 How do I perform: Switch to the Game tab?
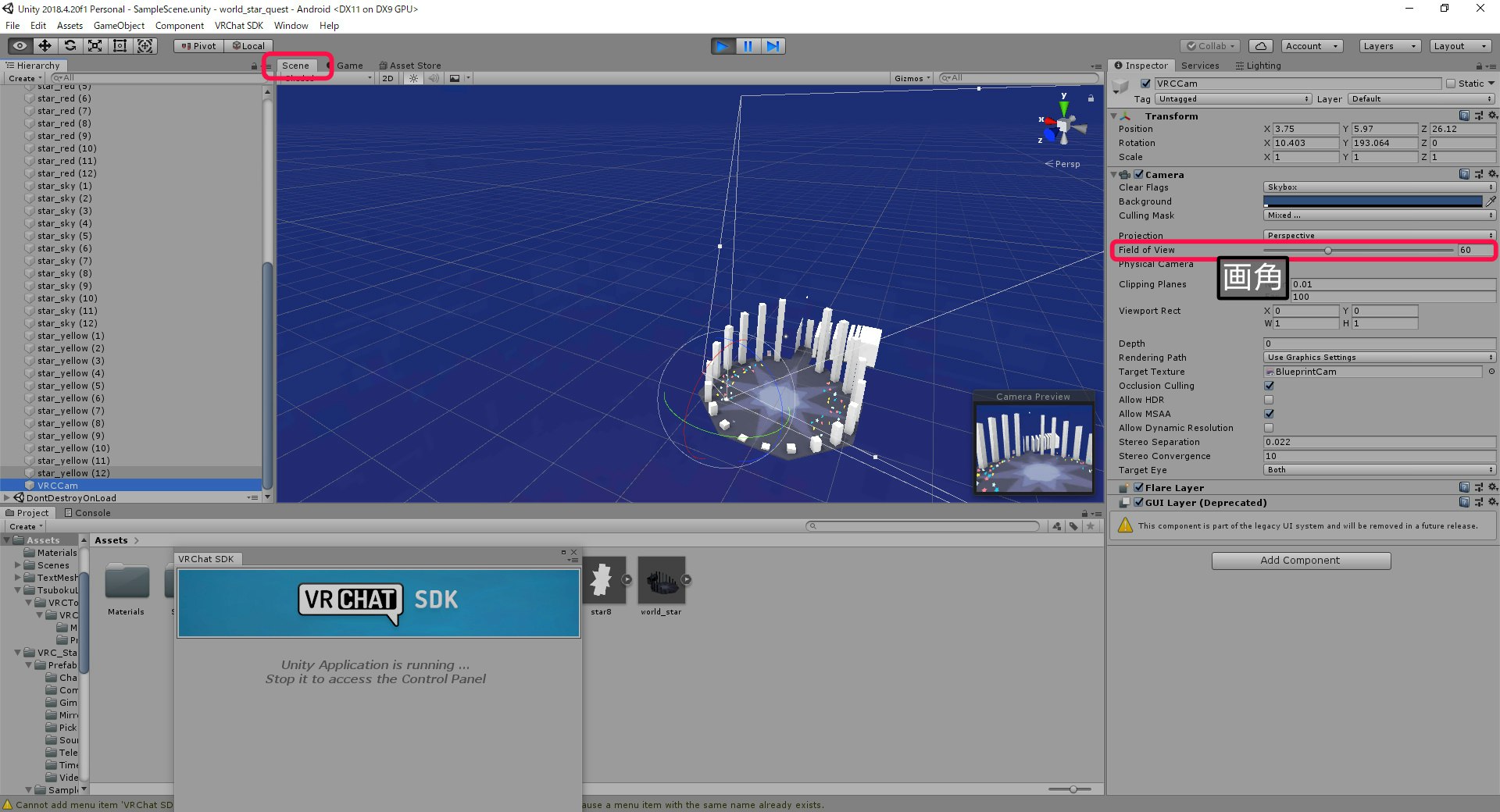pos(348,66)
